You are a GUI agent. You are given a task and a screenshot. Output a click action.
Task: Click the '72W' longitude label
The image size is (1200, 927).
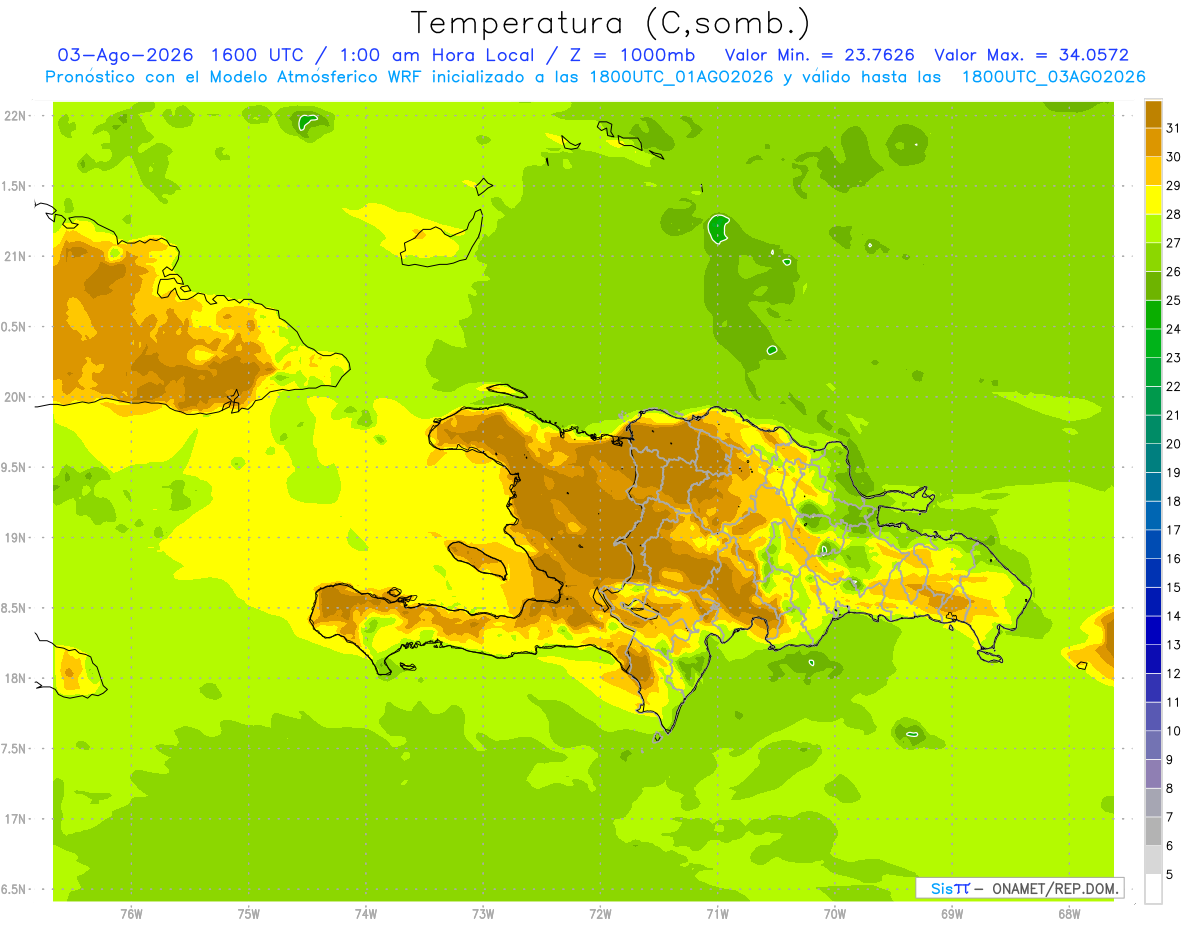tap(600, 914)
